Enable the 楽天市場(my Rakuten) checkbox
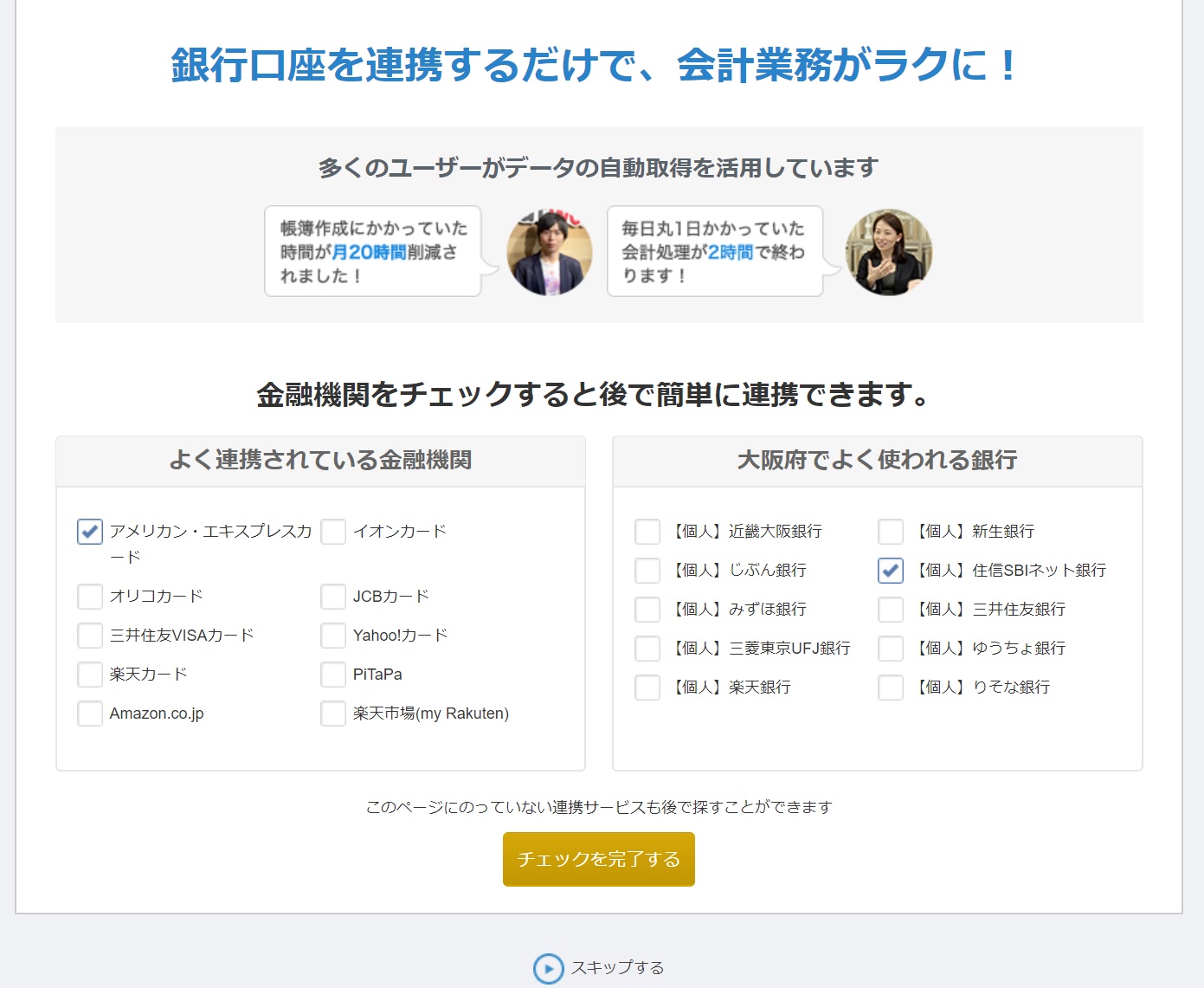The width and height of the screenshot is (1204, 988). (x=333, y=714)
